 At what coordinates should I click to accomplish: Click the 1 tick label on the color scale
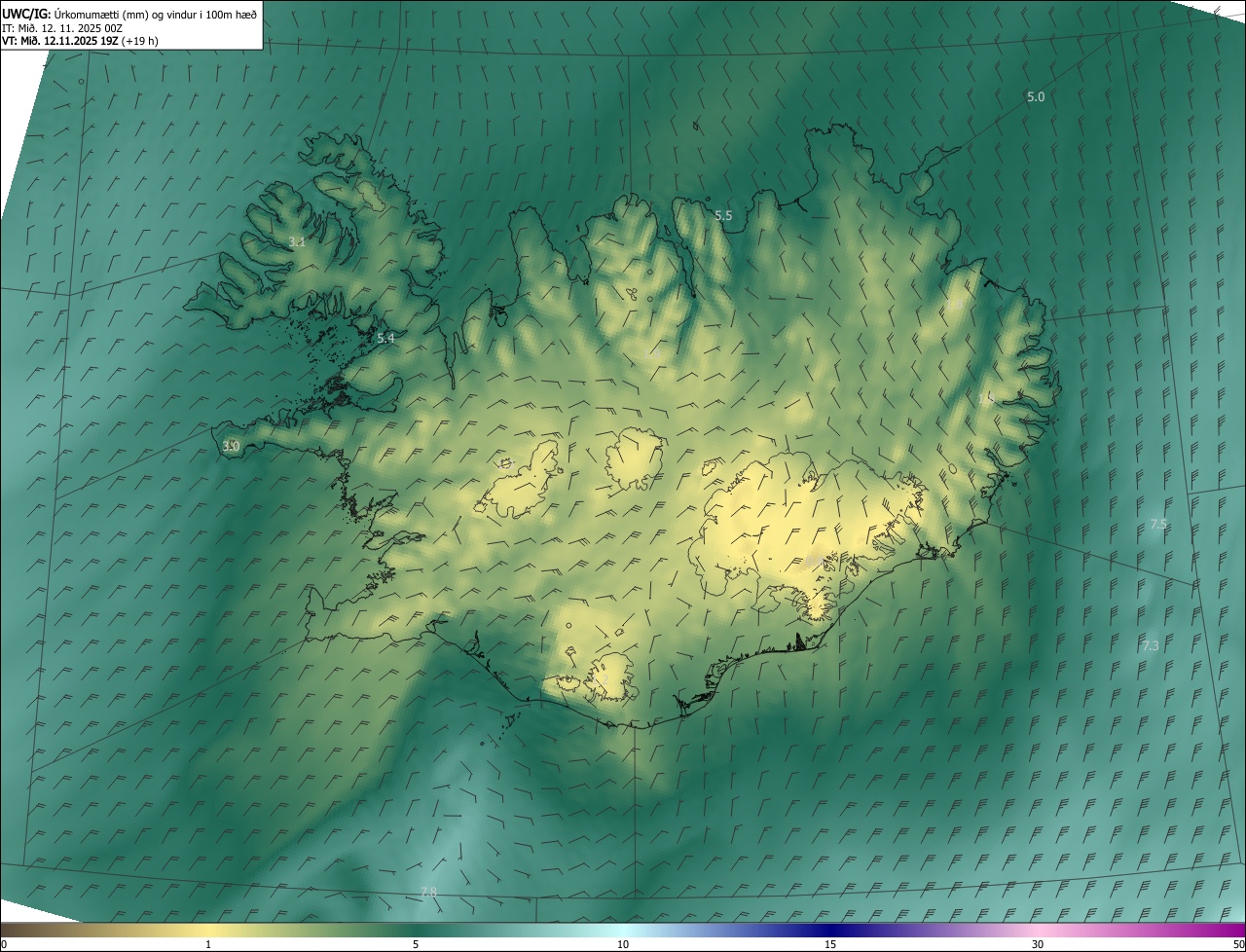click(208, 944)
